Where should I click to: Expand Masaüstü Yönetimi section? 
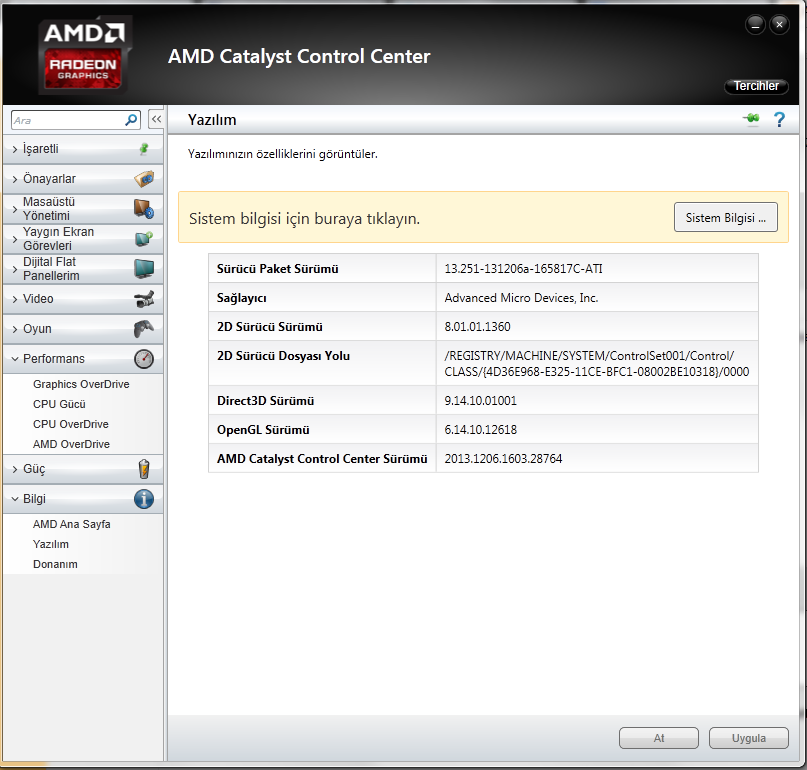(83, 208)
